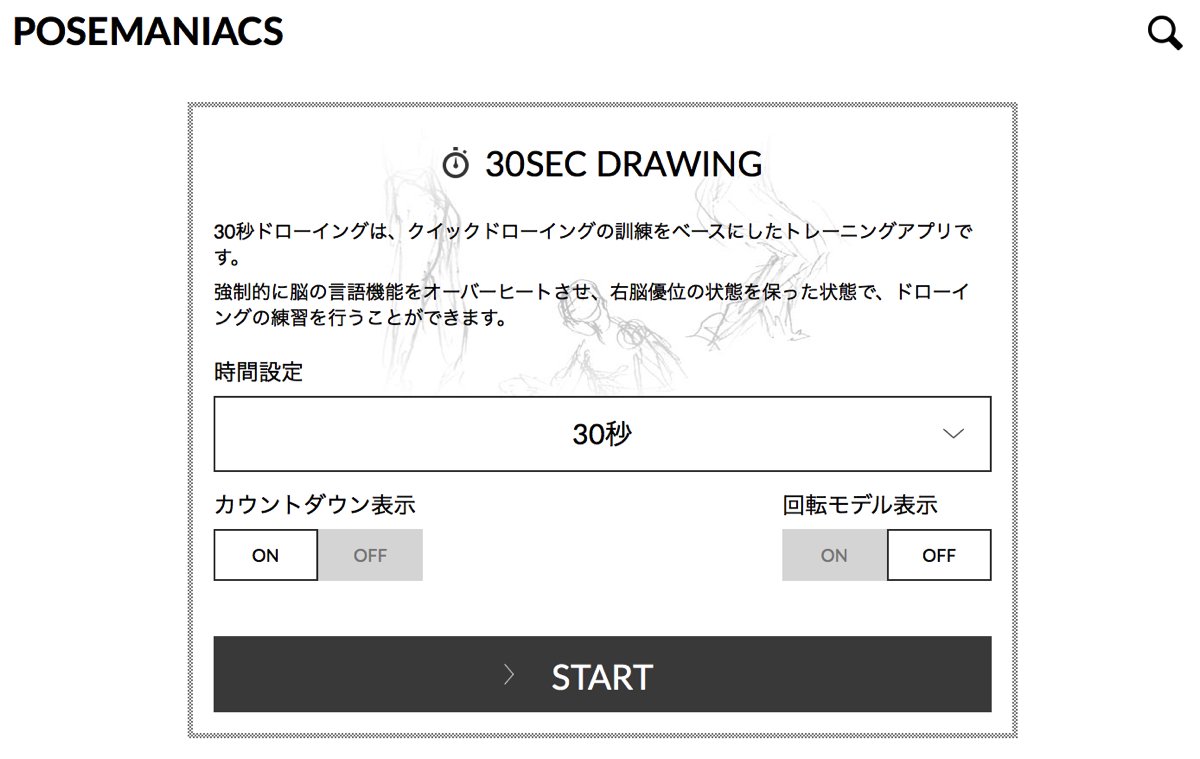Click the paragraph starting with 強制的に脳の言語機能
Viewport: 1200px width, 759px height.
(593, 305)
